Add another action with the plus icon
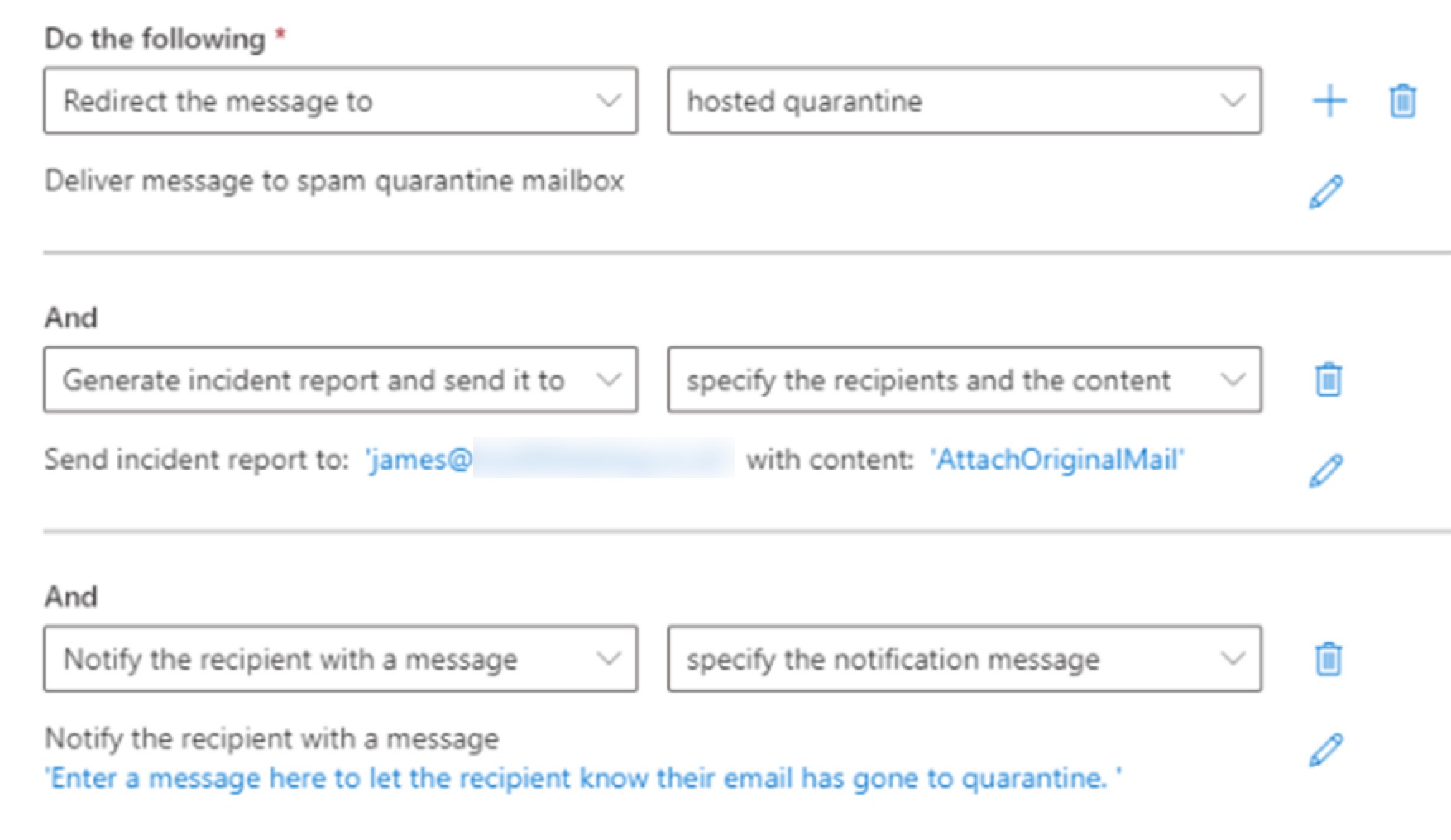The height and width of the screenshot is (840, 1451). [1329, 101]
